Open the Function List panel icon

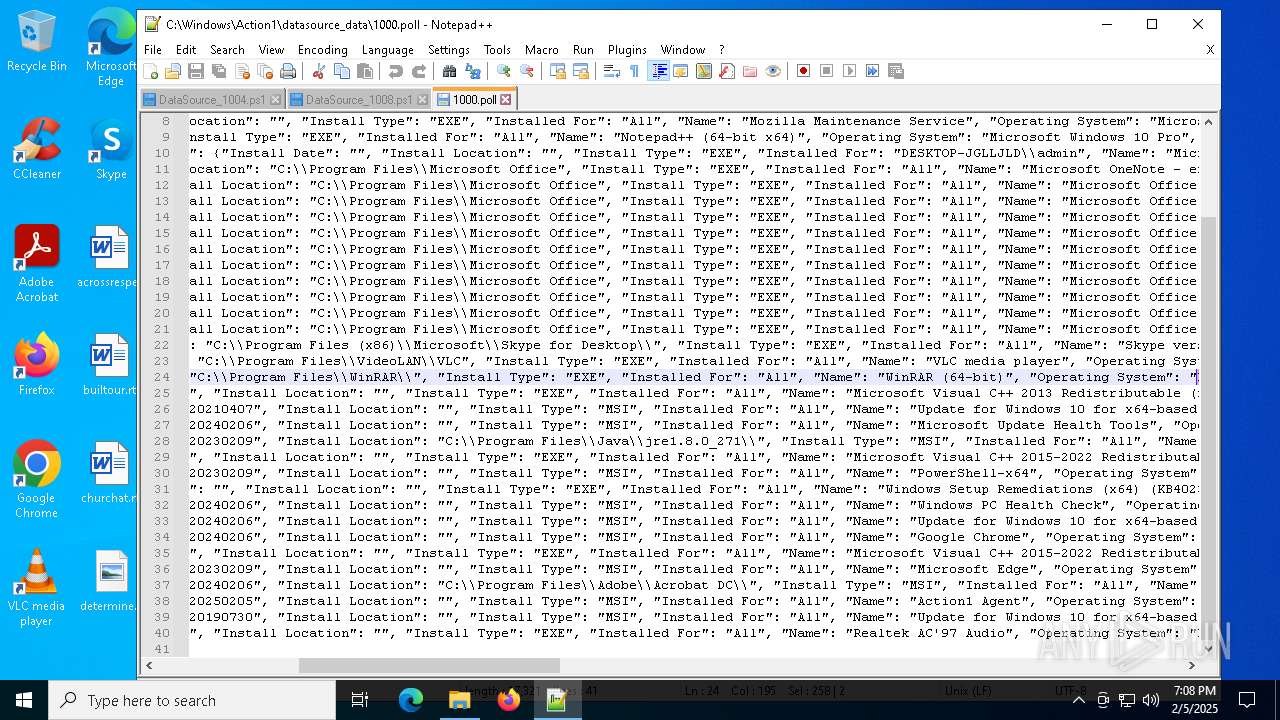(x=727, y=71)
